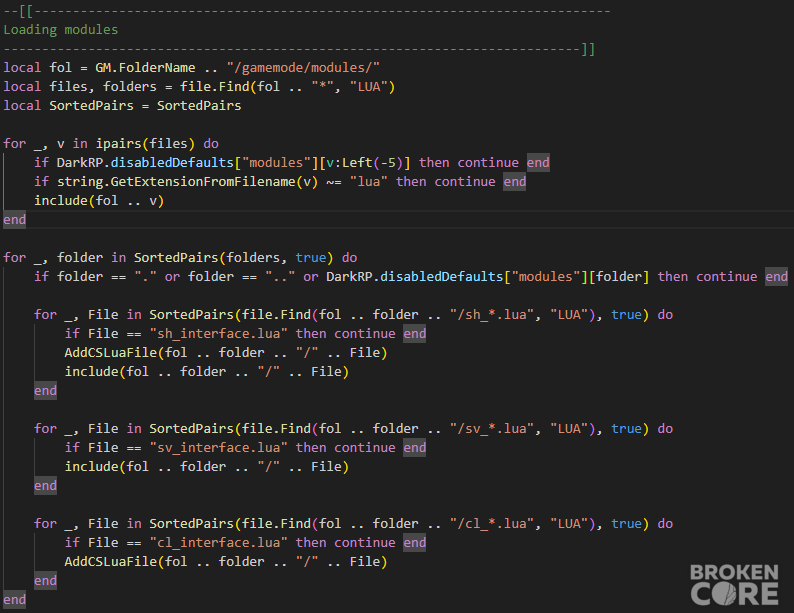
Task: Click the "sh_interface.lua" string
Action: tap(218, 334)
